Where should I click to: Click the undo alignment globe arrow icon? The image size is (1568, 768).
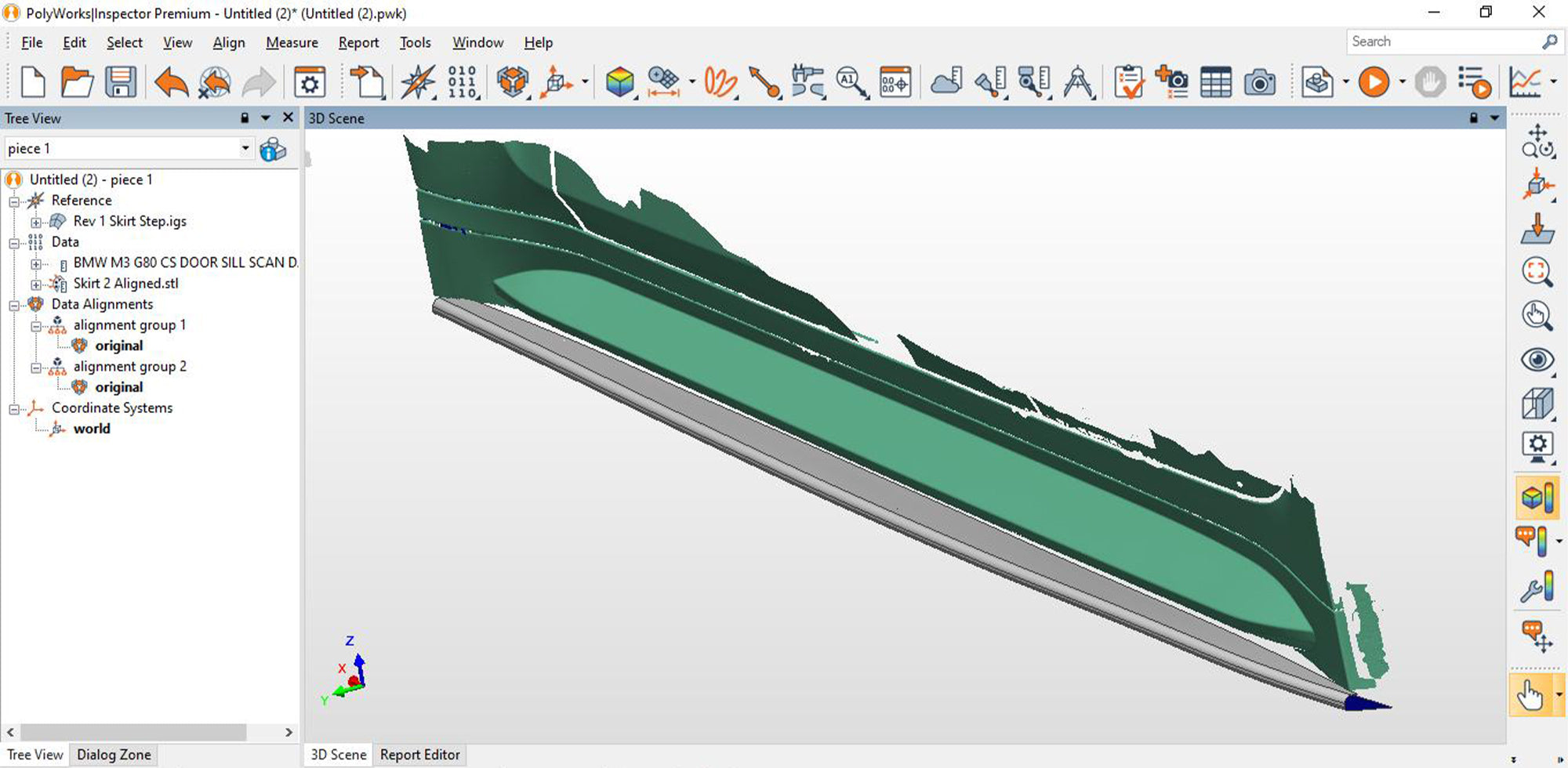pyautogui.click(x=214, y=82)
